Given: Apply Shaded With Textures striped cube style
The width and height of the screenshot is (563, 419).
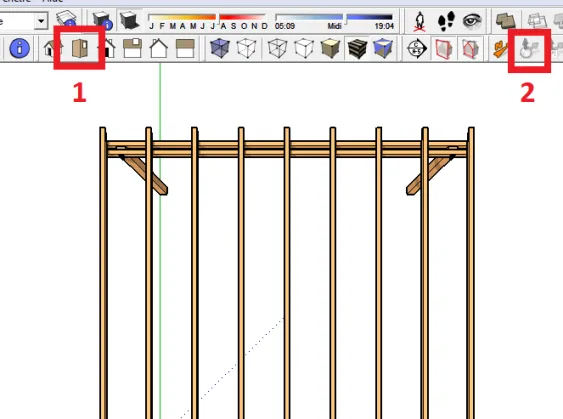Looking at the screenshot, I should click(357, 48).
